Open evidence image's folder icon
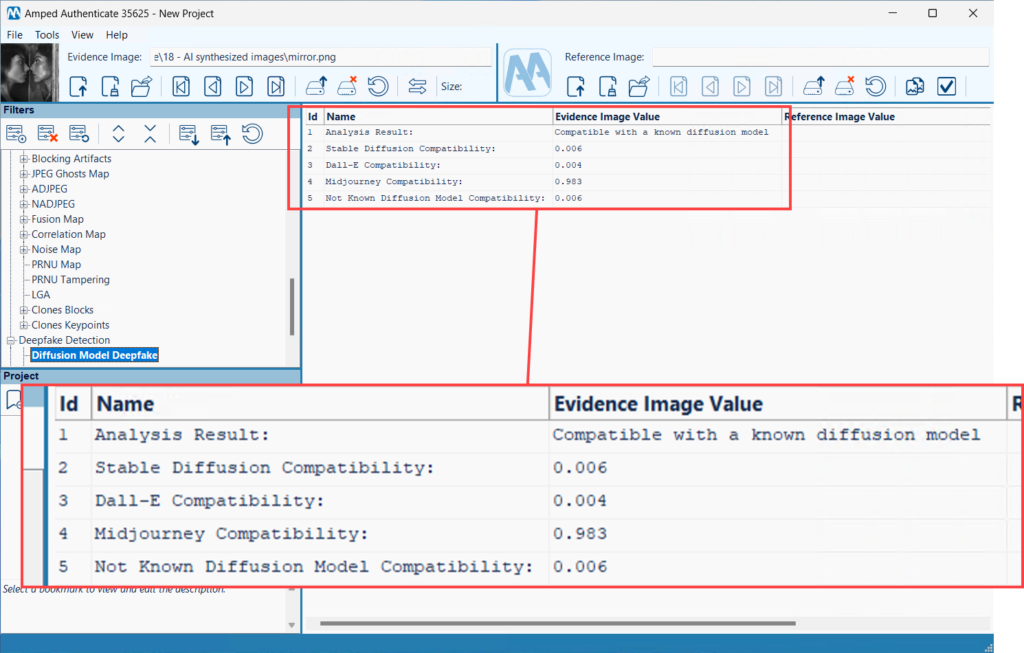The width and height of the screenshot is (1024, 653). tap(141, 86)
